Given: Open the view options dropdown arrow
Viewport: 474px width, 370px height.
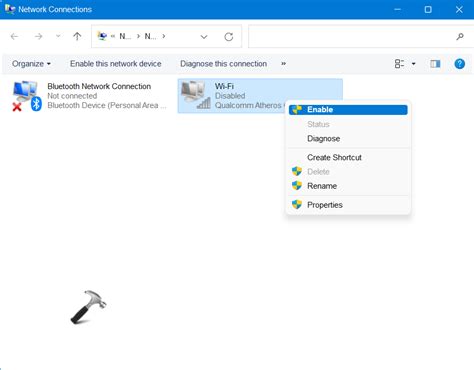Looking at the screenshot, I should (x=414, y=64).
